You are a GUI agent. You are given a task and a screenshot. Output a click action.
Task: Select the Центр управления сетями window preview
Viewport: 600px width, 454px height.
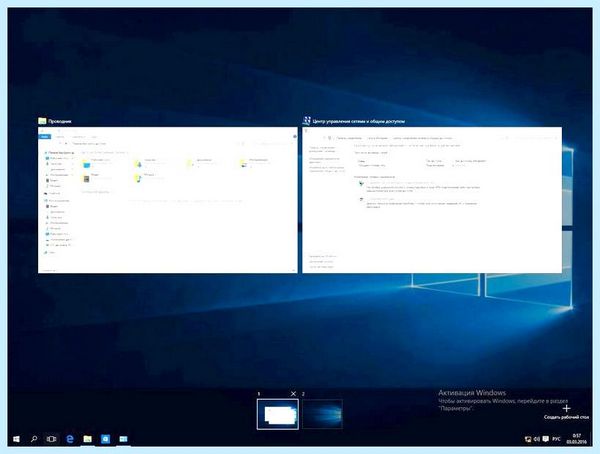pyautogui.click(x=432, y=200)
